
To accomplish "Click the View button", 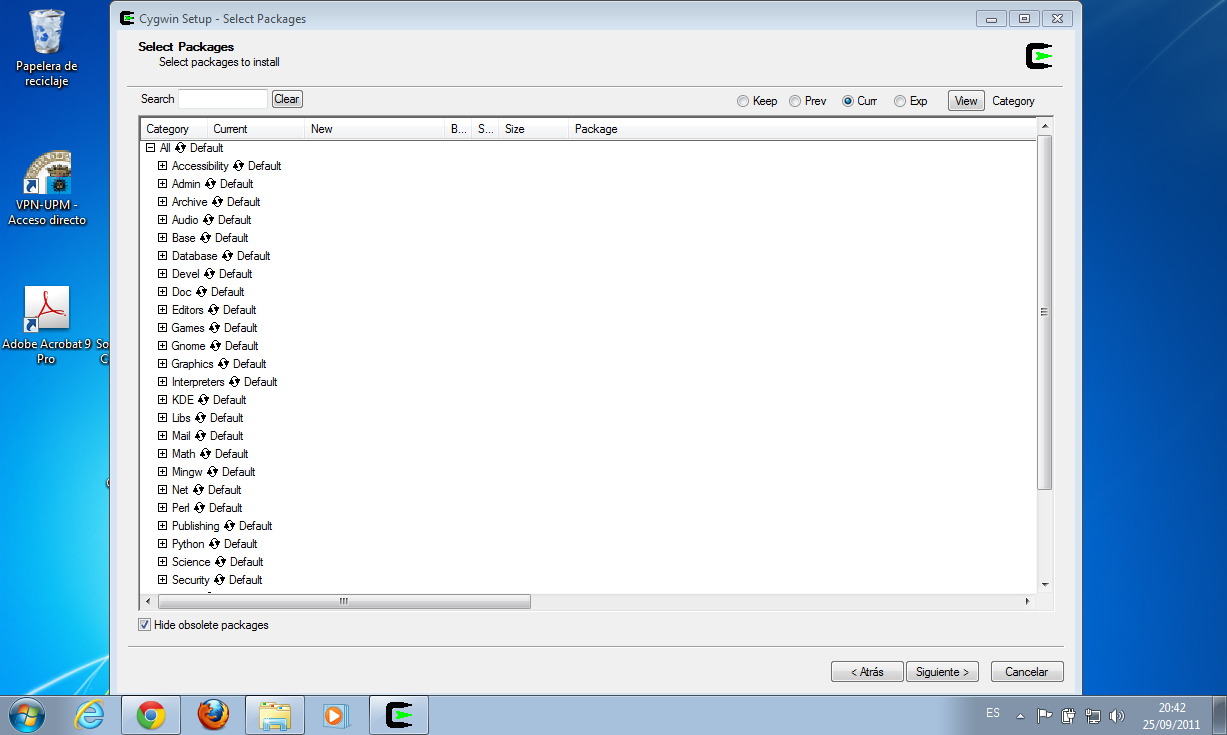I will [966, 101].
